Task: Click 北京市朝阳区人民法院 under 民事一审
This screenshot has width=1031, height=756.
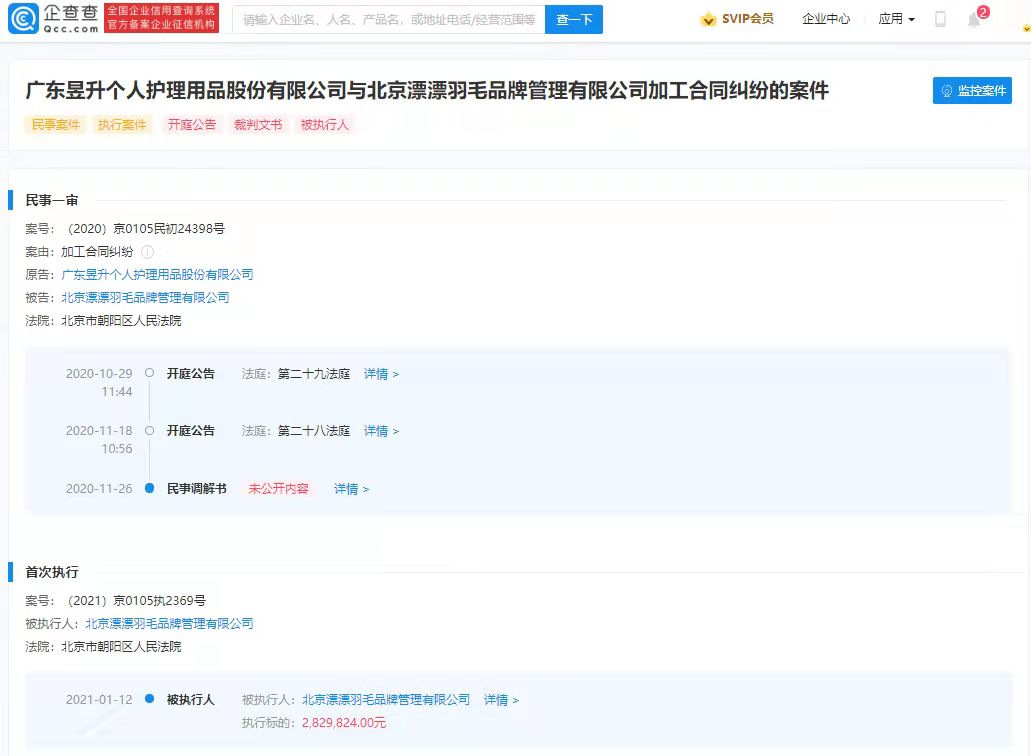Action: click(x=121, y=321)
